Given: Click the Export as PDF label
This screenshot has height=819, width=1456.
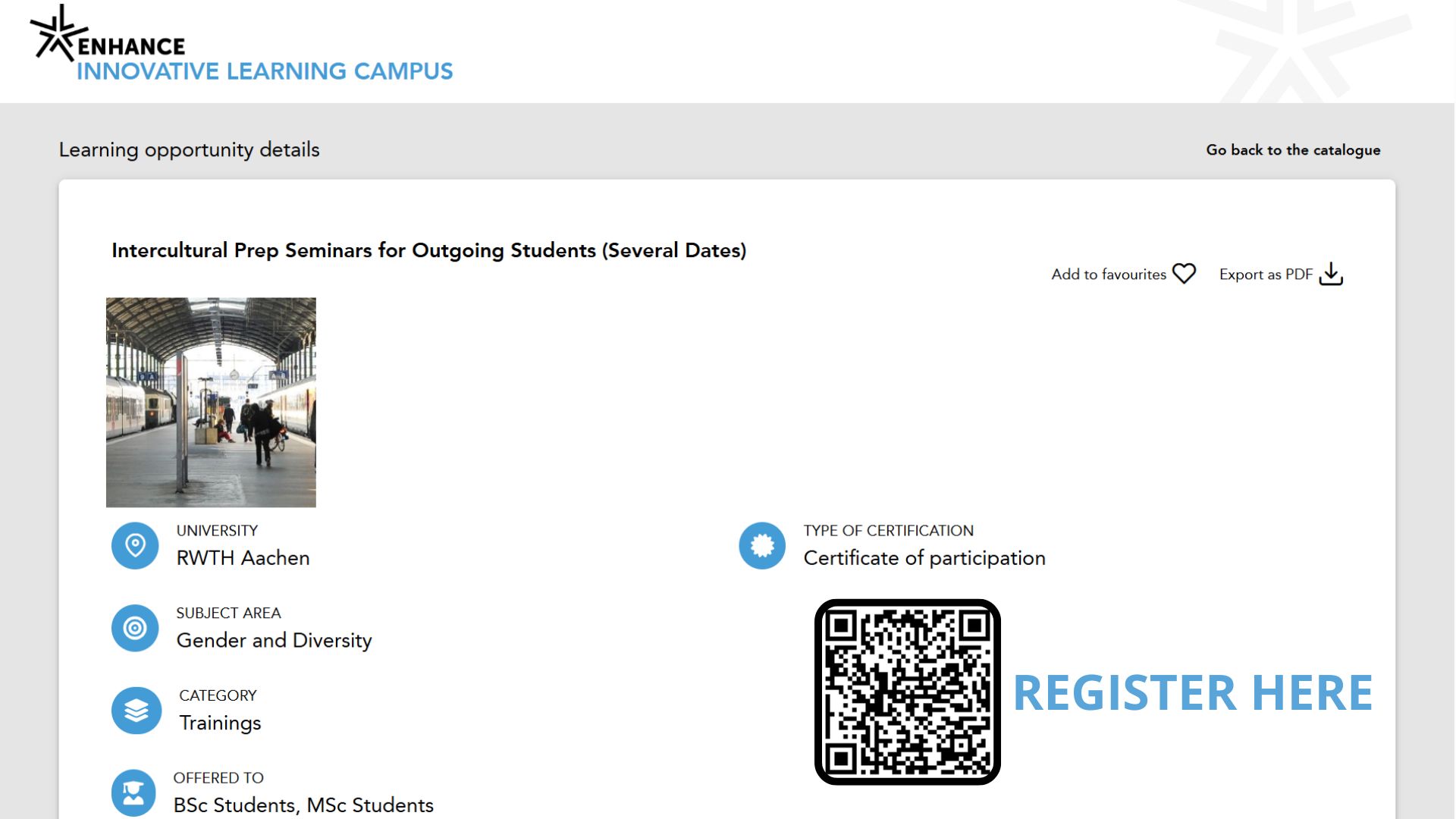Looking at the screenshot, I should [1266, 275].
